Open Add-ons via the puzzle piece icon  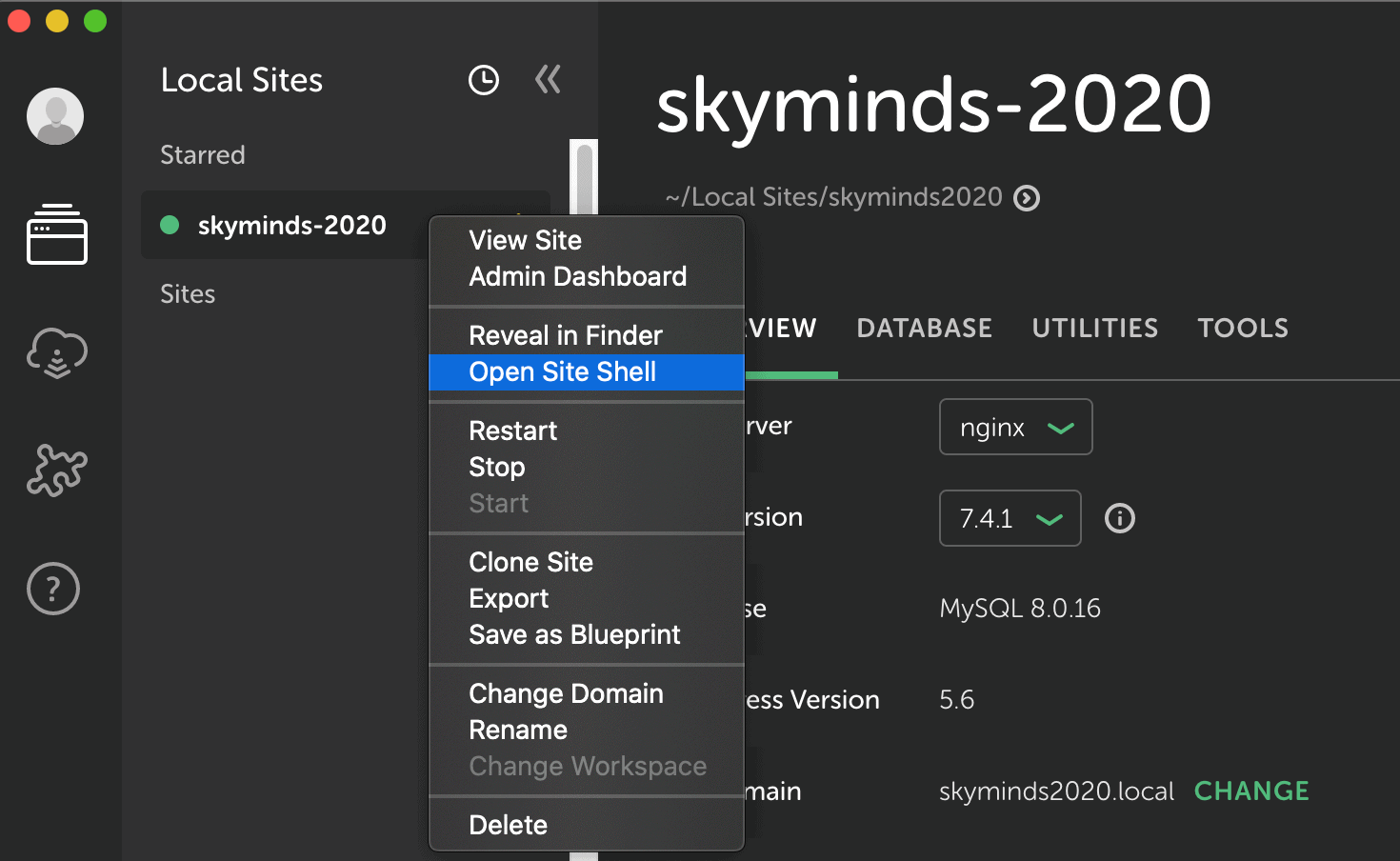pos(56,471)
